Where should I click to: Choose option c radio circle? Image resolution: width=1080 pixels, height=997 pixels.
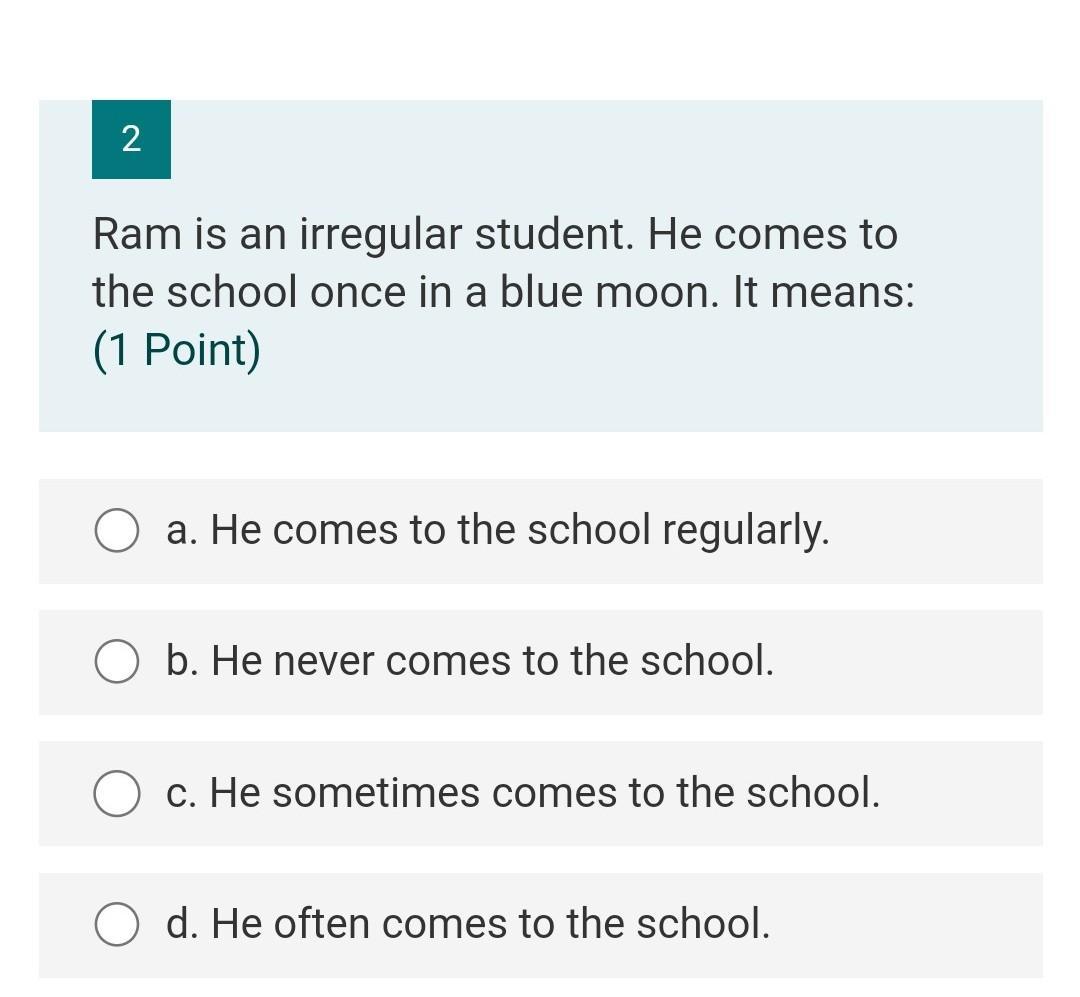(x=117, y=794)
